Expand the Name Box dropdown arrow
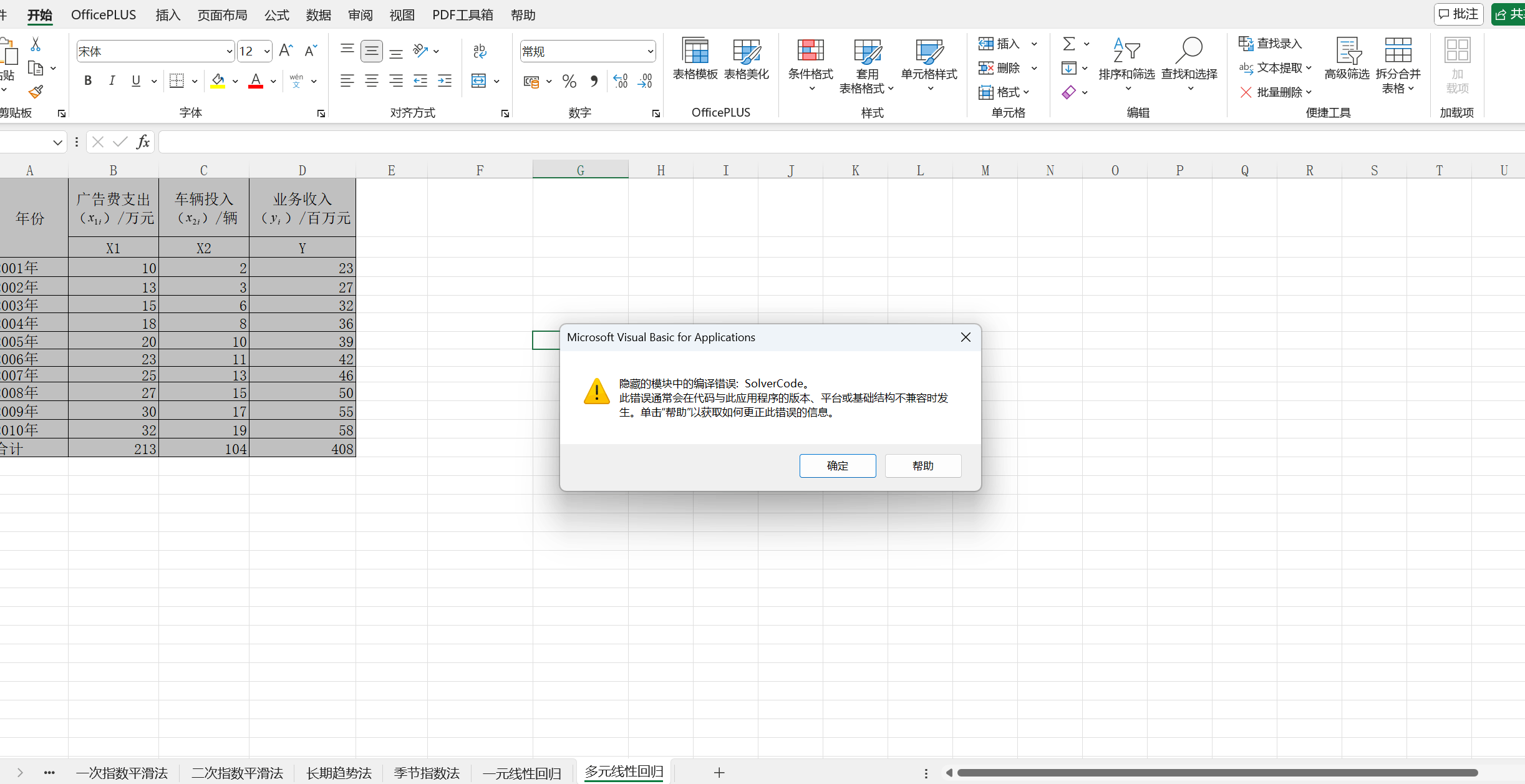 tap(57, 142)
